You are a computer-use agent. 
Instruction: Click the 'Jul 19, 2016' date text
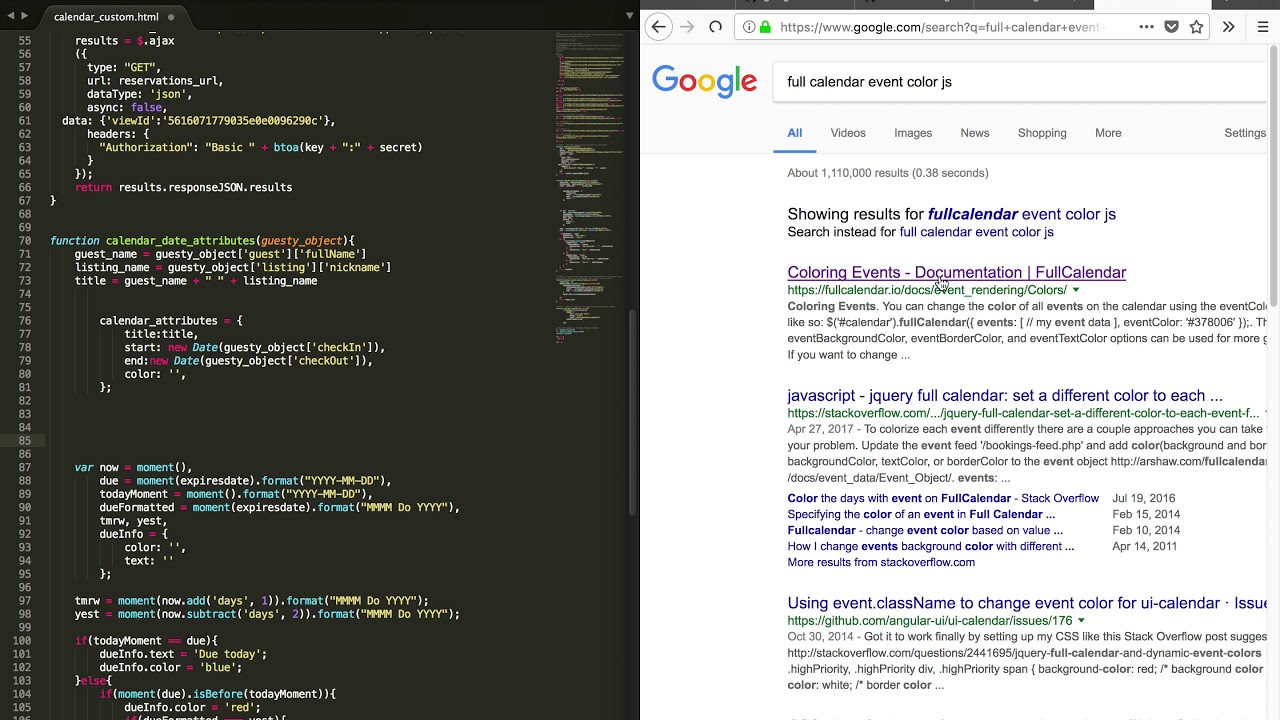click(1144, 498)
